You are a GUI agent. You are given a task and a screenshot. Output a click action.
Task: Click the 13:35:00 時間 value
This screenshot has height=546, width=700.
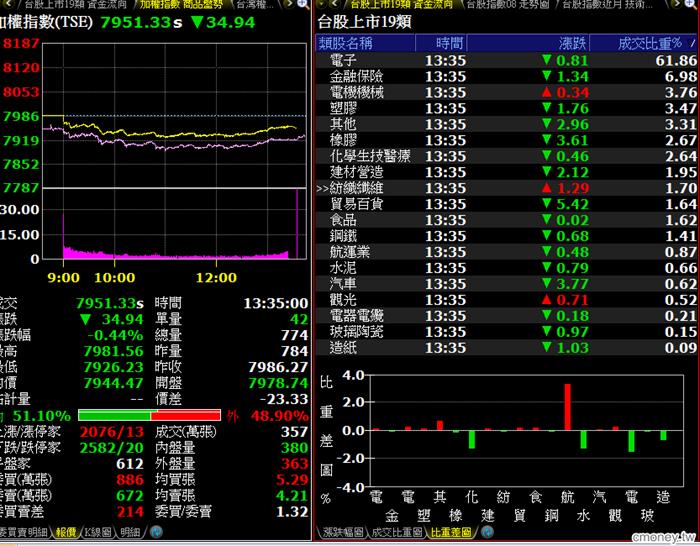(275, 304)
